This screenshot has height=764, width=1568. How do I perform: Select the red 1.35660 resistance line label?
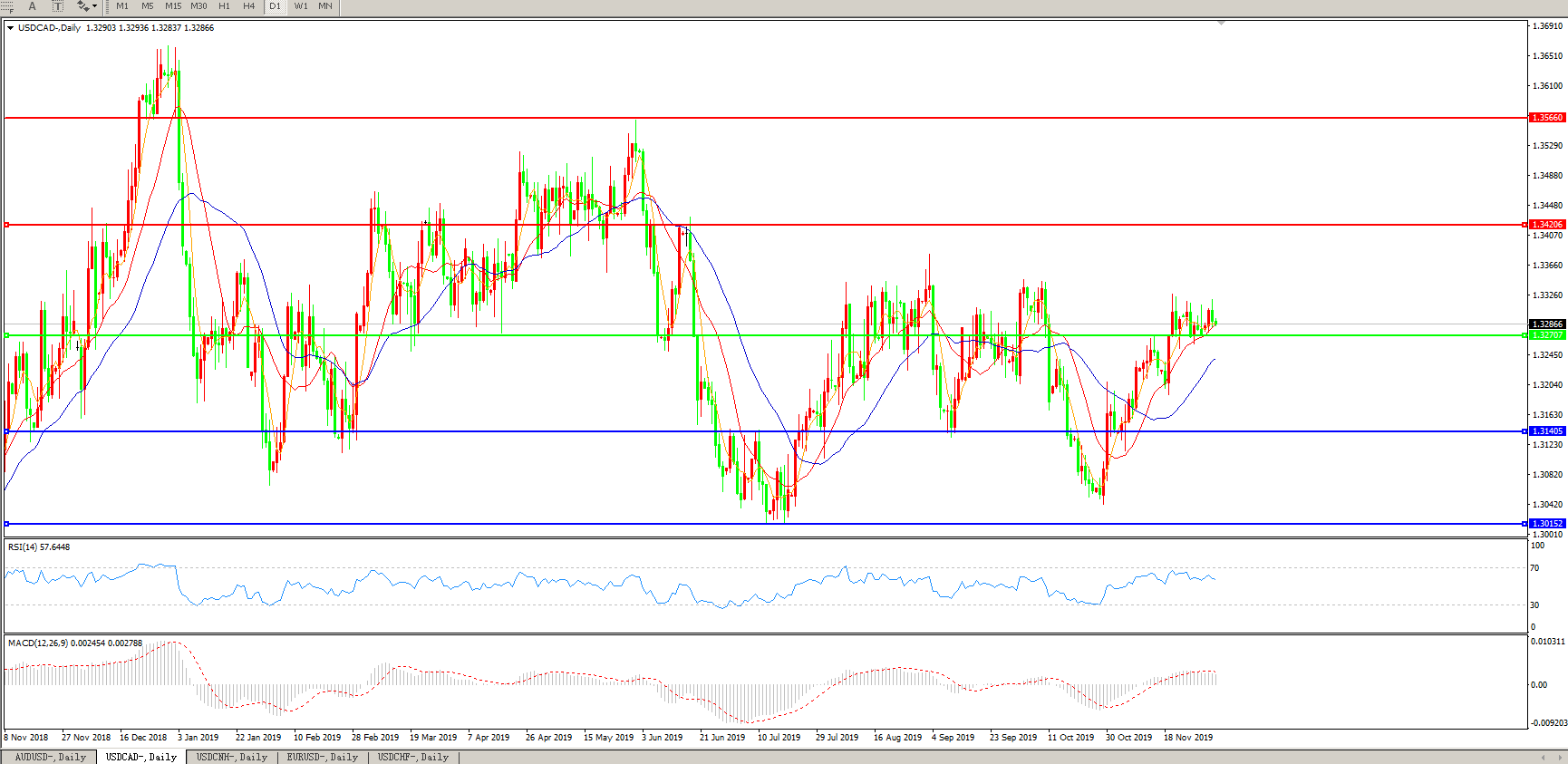click(x=1547, y=118)
